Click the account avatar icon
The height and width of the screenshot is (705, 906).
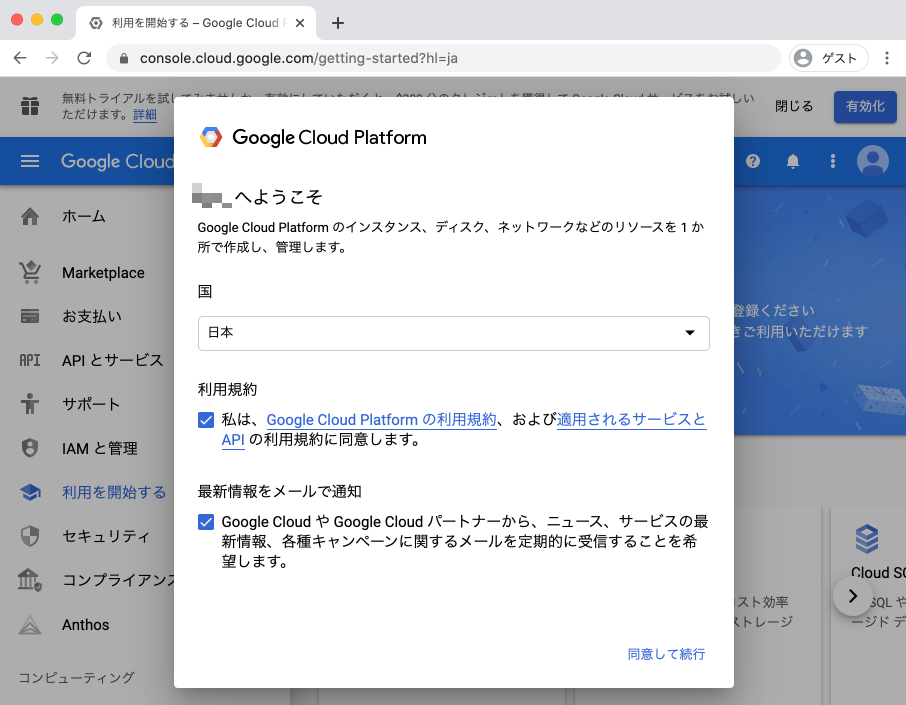873,161
